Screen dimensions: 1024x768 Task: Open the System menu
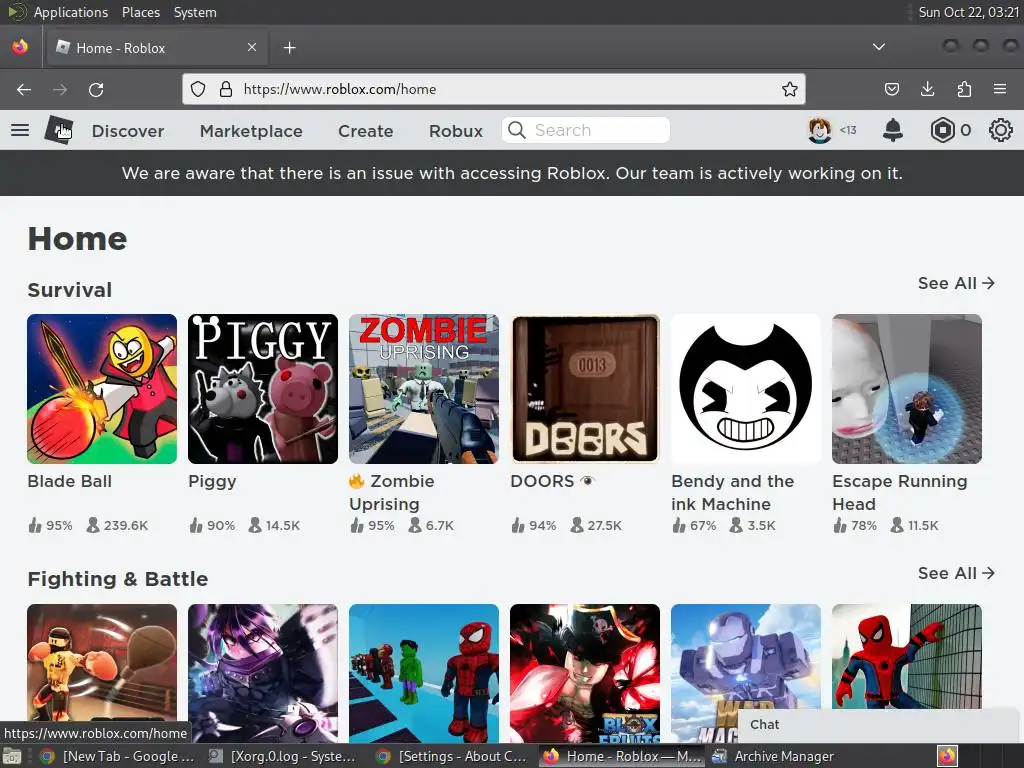point(195,12)
